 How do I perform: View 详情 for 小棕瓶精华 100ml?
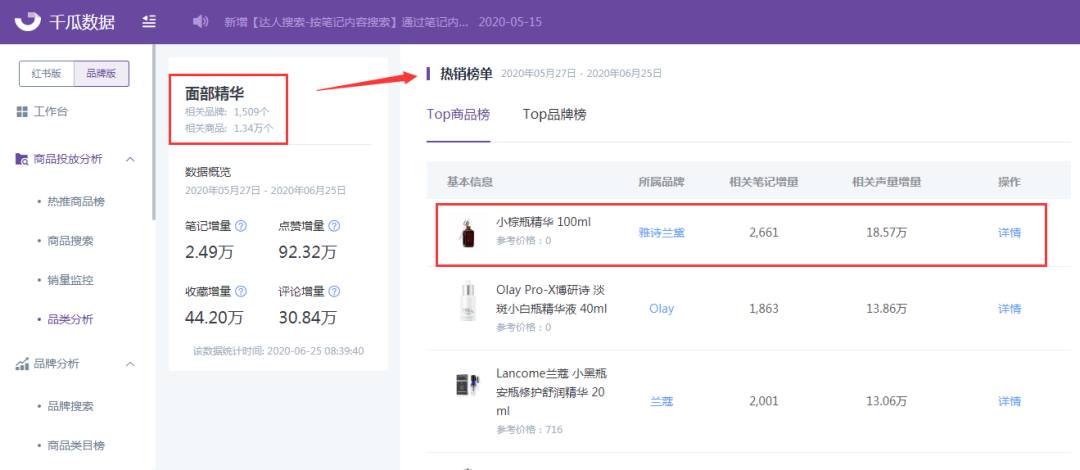point(1009,233)
